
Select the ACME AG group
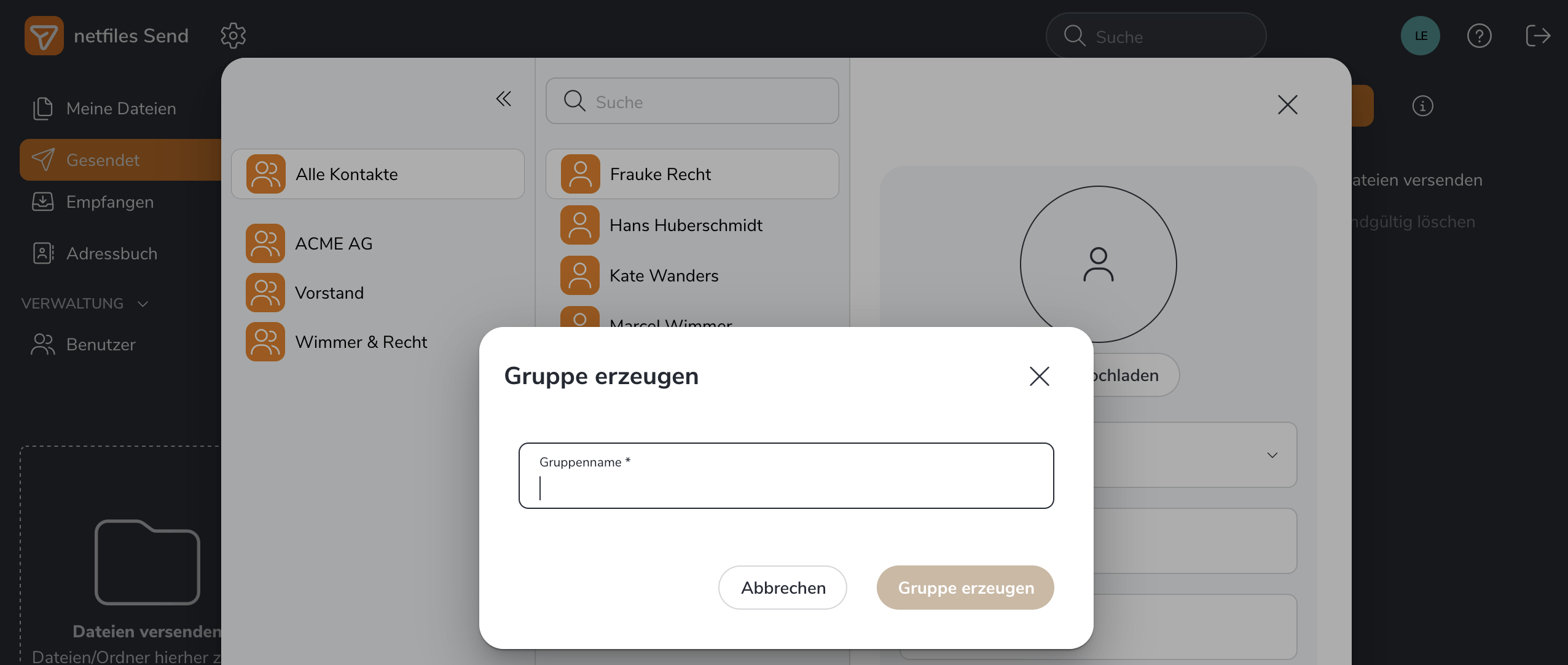point(334,243)
